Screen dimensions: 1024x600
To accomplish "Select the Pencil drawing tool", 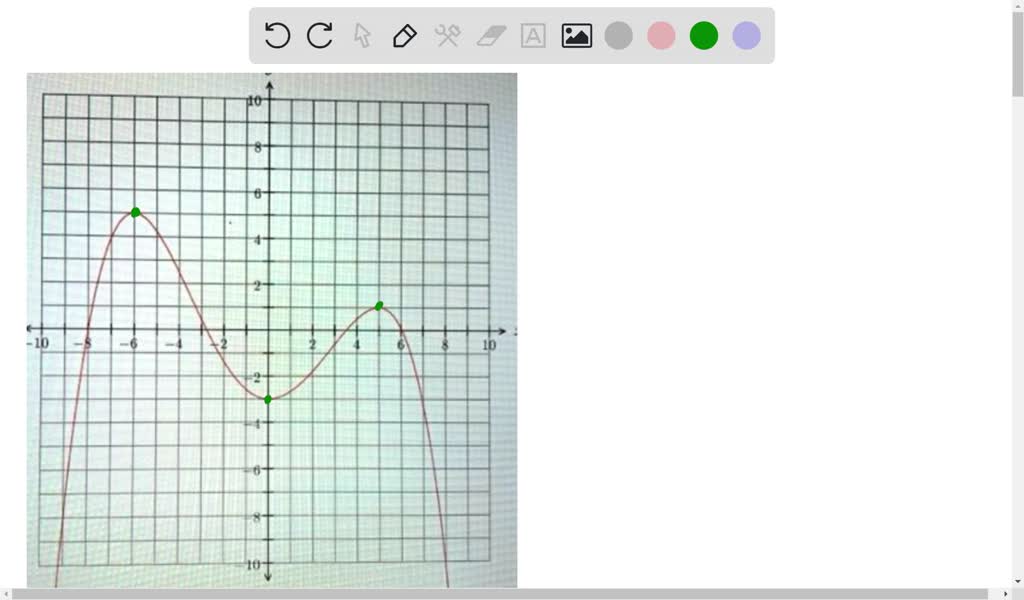I will click(x=404, y=35).
